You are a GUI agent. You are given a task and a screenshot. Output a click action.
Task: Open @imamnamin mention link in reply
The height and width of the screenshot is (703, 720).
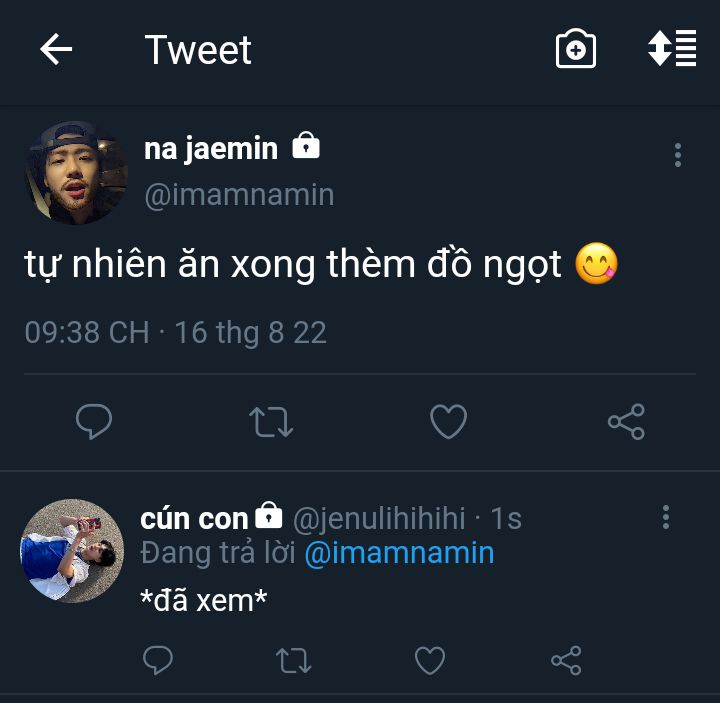click(x=398, y=553)
